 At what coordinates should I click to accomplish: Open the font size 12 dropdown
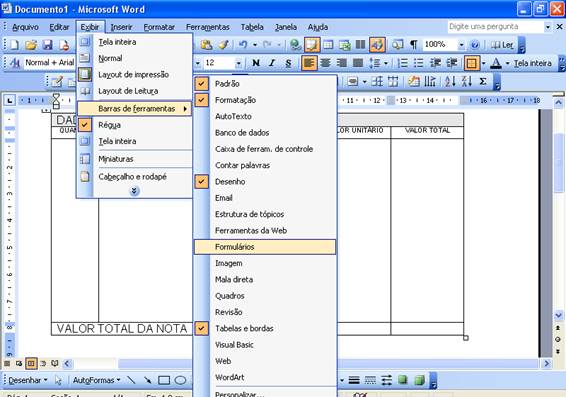pyautogui.click(x=238, y=64)
